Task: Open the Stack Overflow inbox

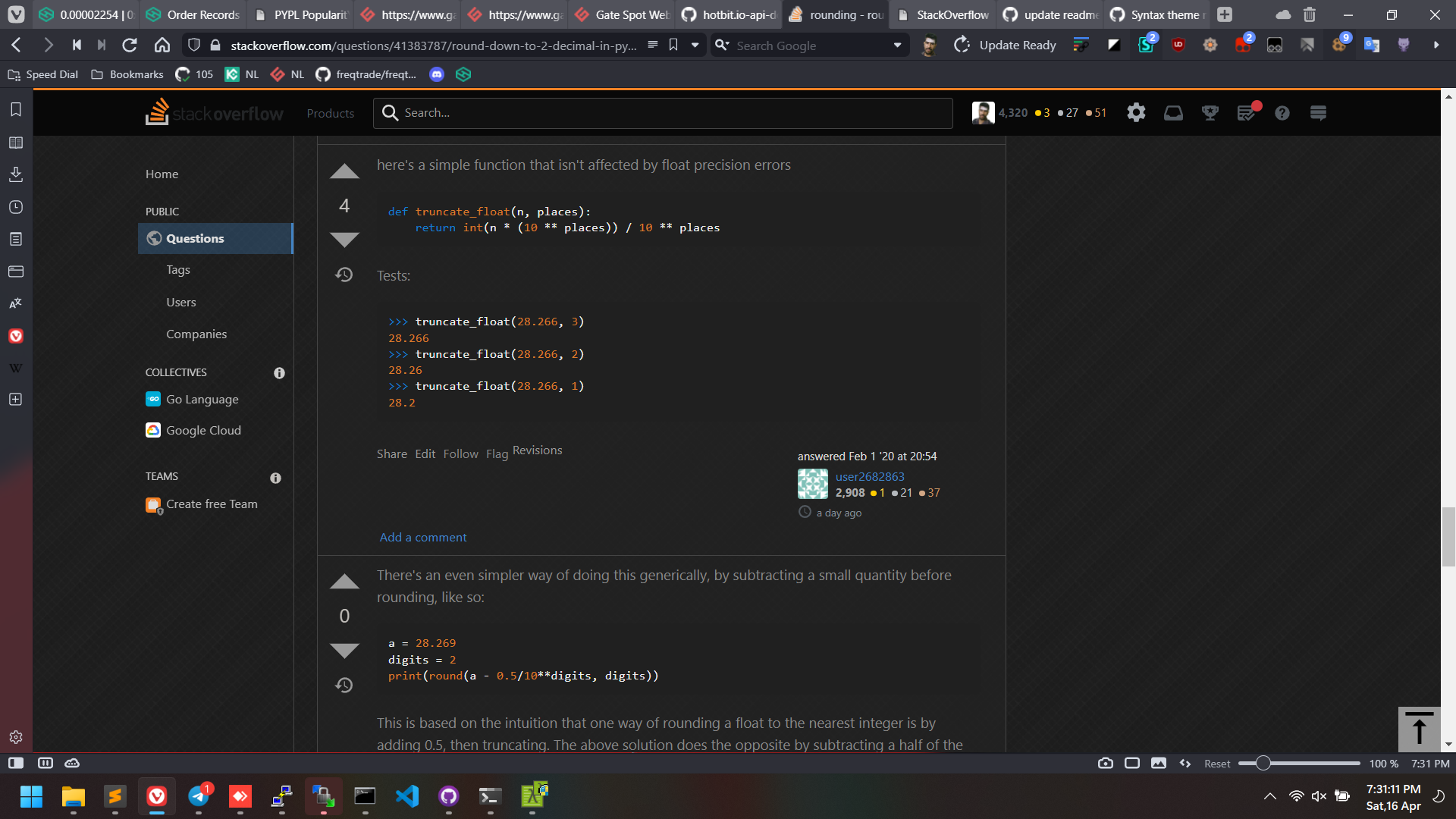Action: tap(1172, 112)
